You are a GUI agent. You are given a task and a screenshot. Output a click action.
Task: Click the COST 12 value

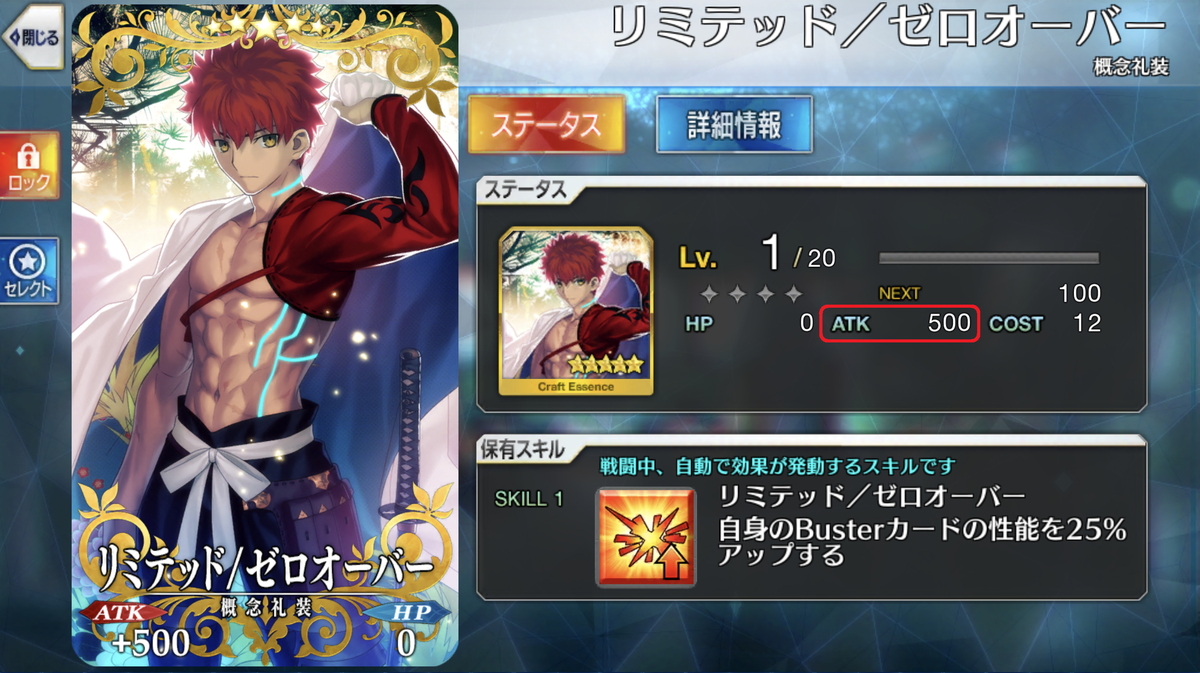tap(1045, 324)
